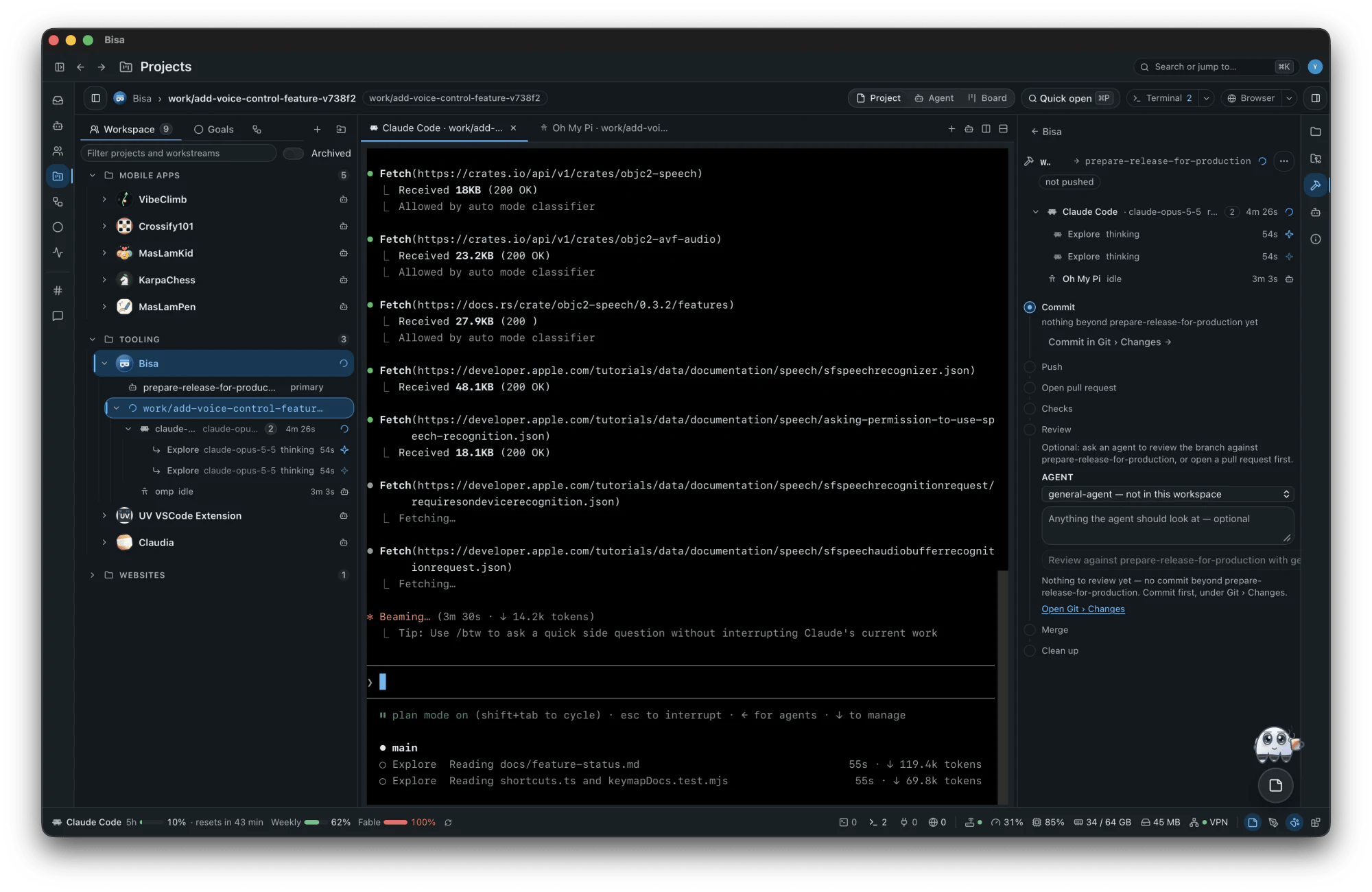Select the Checks step radio button

pos(1030,409)
